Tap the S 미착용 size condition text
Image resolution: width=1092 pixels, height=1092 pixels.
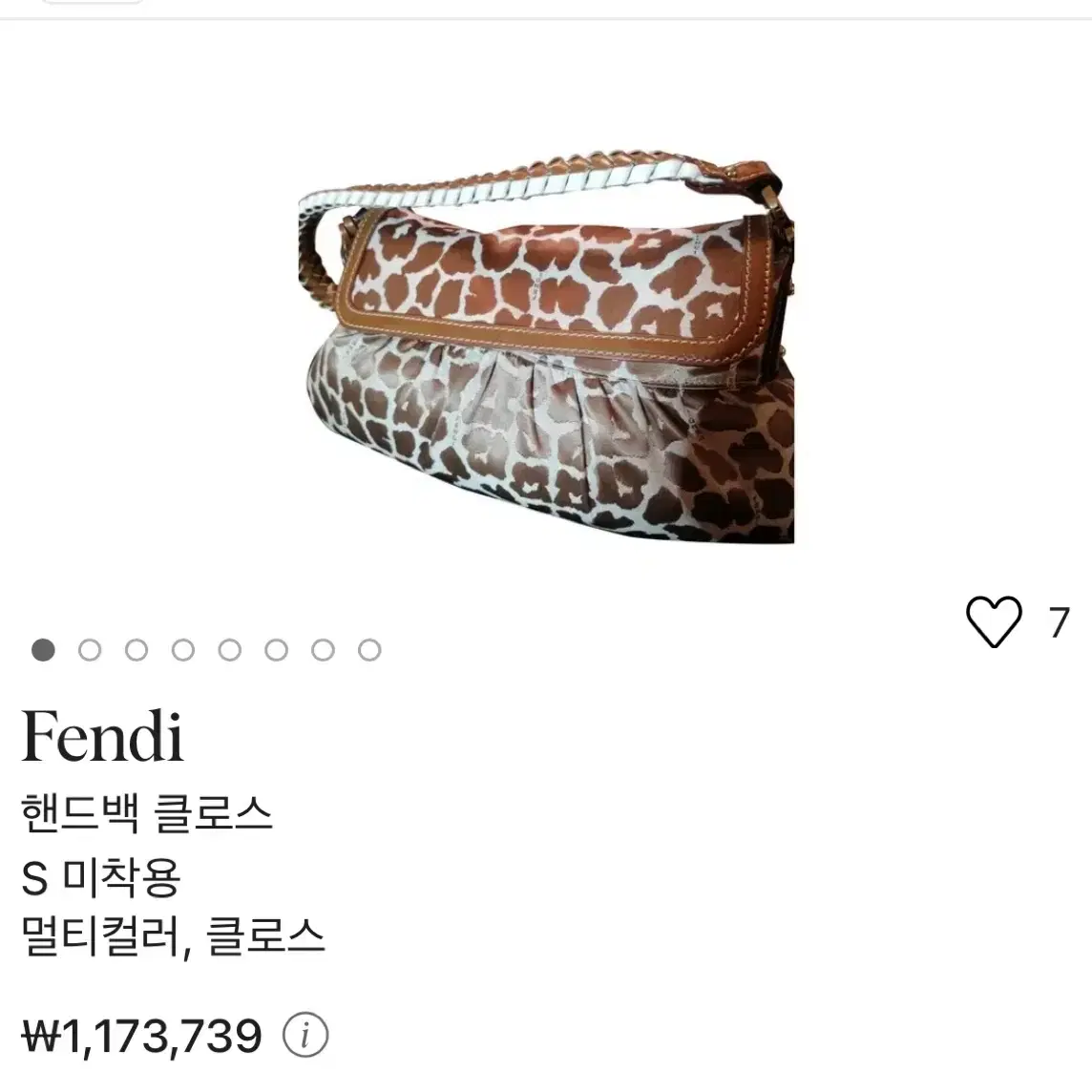point(101,877)
